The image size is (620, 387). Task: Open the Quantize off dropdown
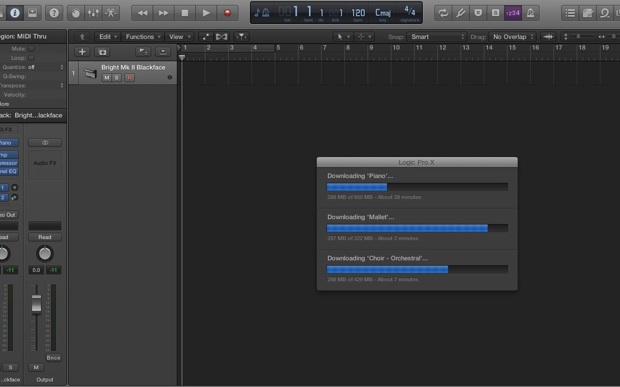(x=45, y=67)
